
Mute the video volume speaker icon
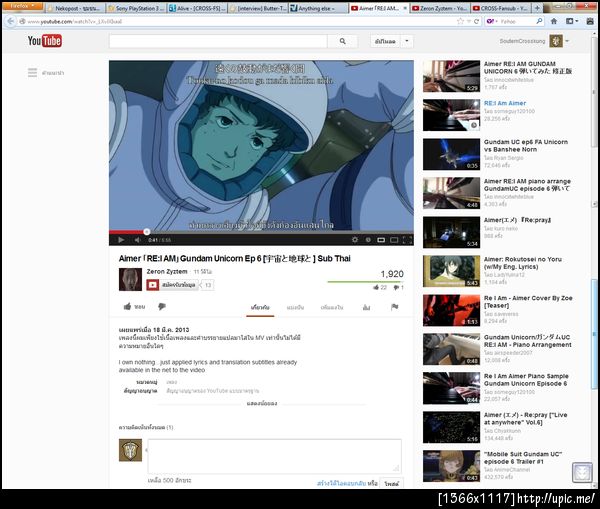click(x=138, y=240)
